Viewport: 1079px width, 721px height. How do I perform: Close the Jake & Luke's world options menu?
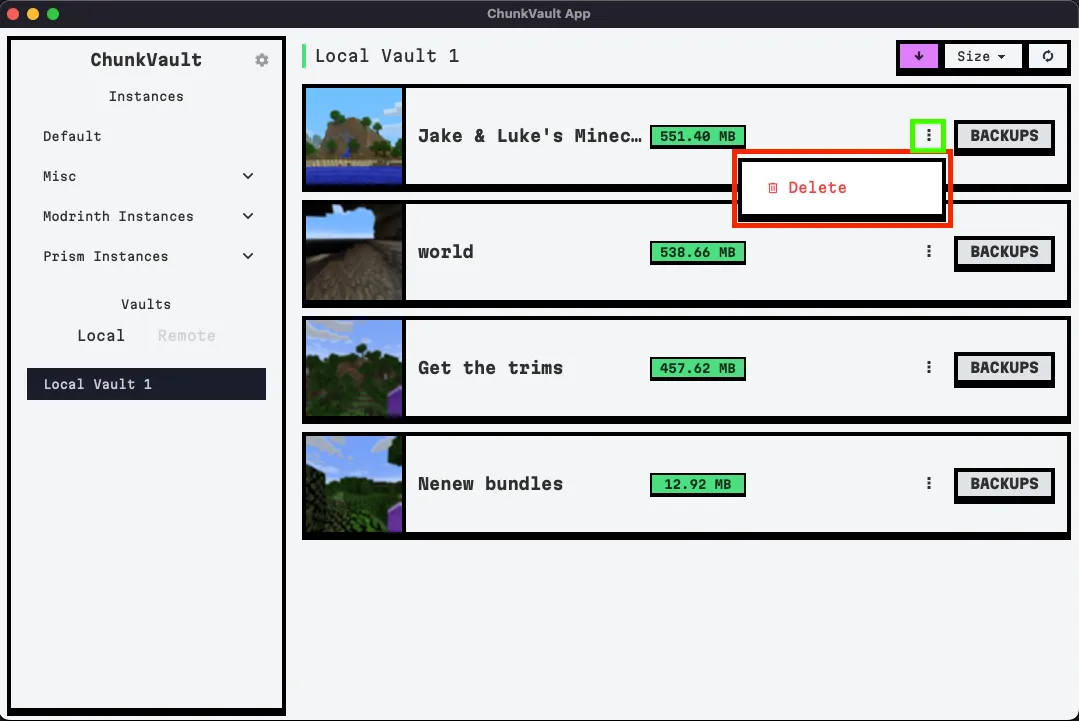click(929, 136)
